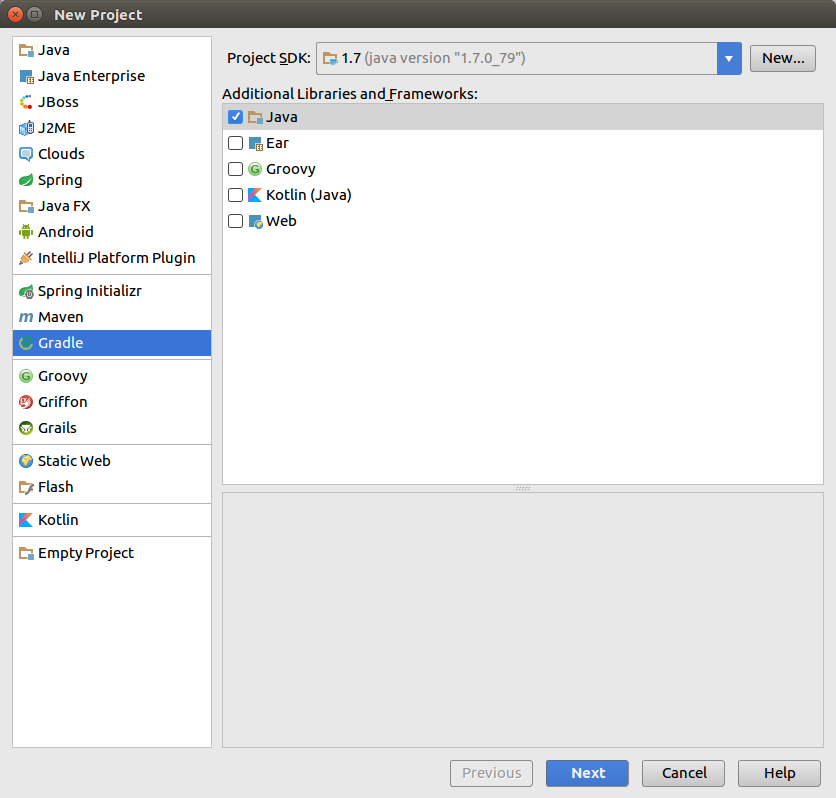
Task: Select the J2ME project icon
Action: [x=26, y=128]
